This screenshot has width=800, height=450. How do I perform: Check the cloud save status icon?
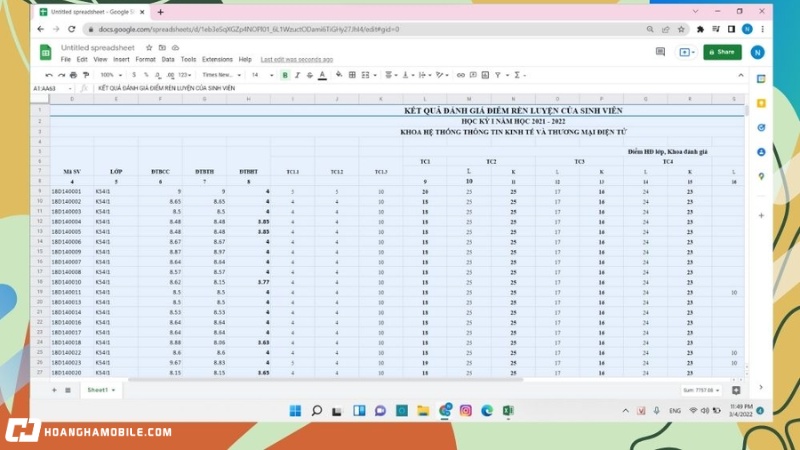[x=176, y=47]
